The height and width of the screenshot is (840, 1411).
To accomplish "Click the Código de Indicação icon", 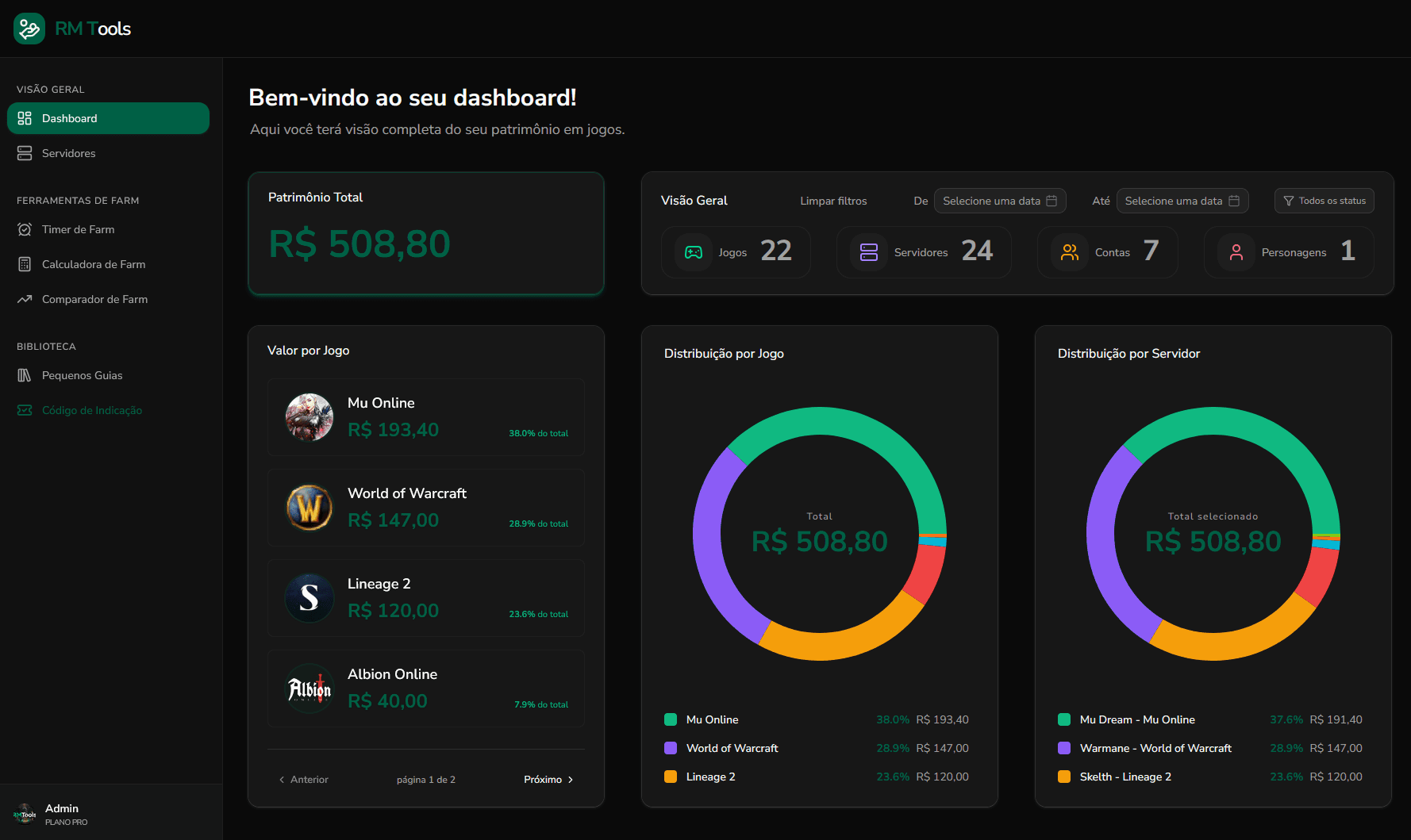I will click(25, 410).
